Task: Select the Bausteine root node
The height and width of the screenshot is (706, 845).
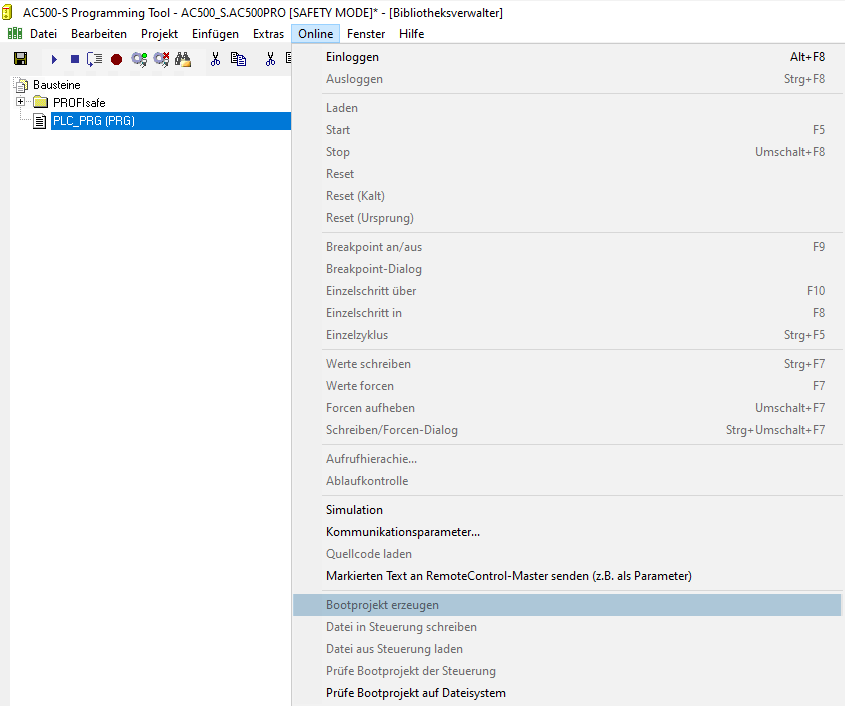Action: coord(56,85)
